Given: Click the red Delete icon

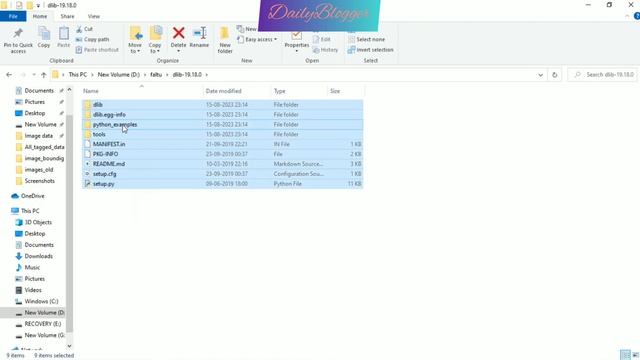Looking at the screenshot, I should (178, 33).
